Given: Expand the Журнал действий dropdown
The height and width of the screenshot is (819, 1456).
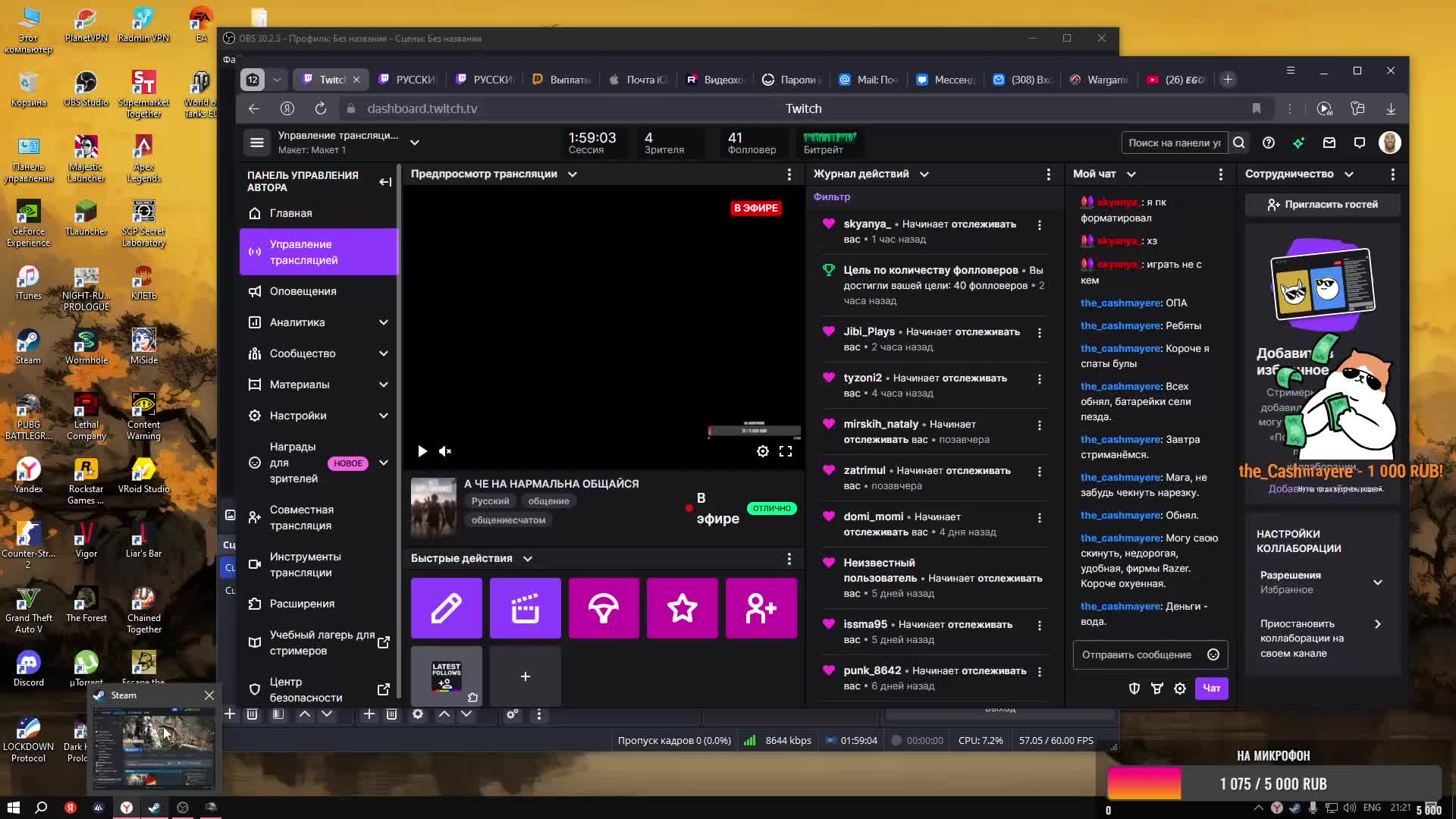Looking at the screenshot, I should (924, 174).
